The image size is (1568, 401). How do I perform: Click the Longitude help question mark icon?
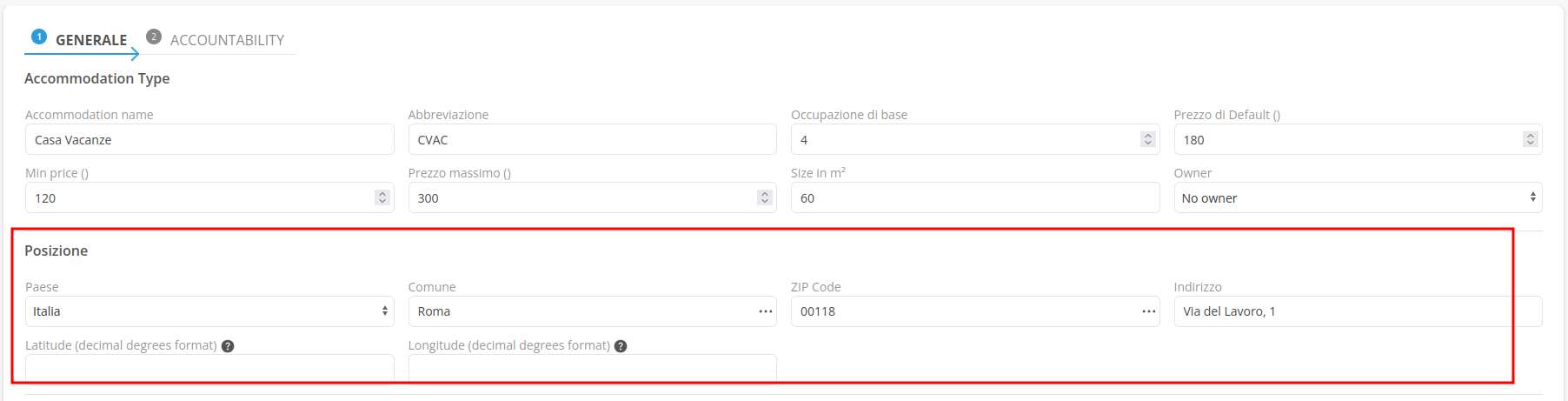[621, 346]
